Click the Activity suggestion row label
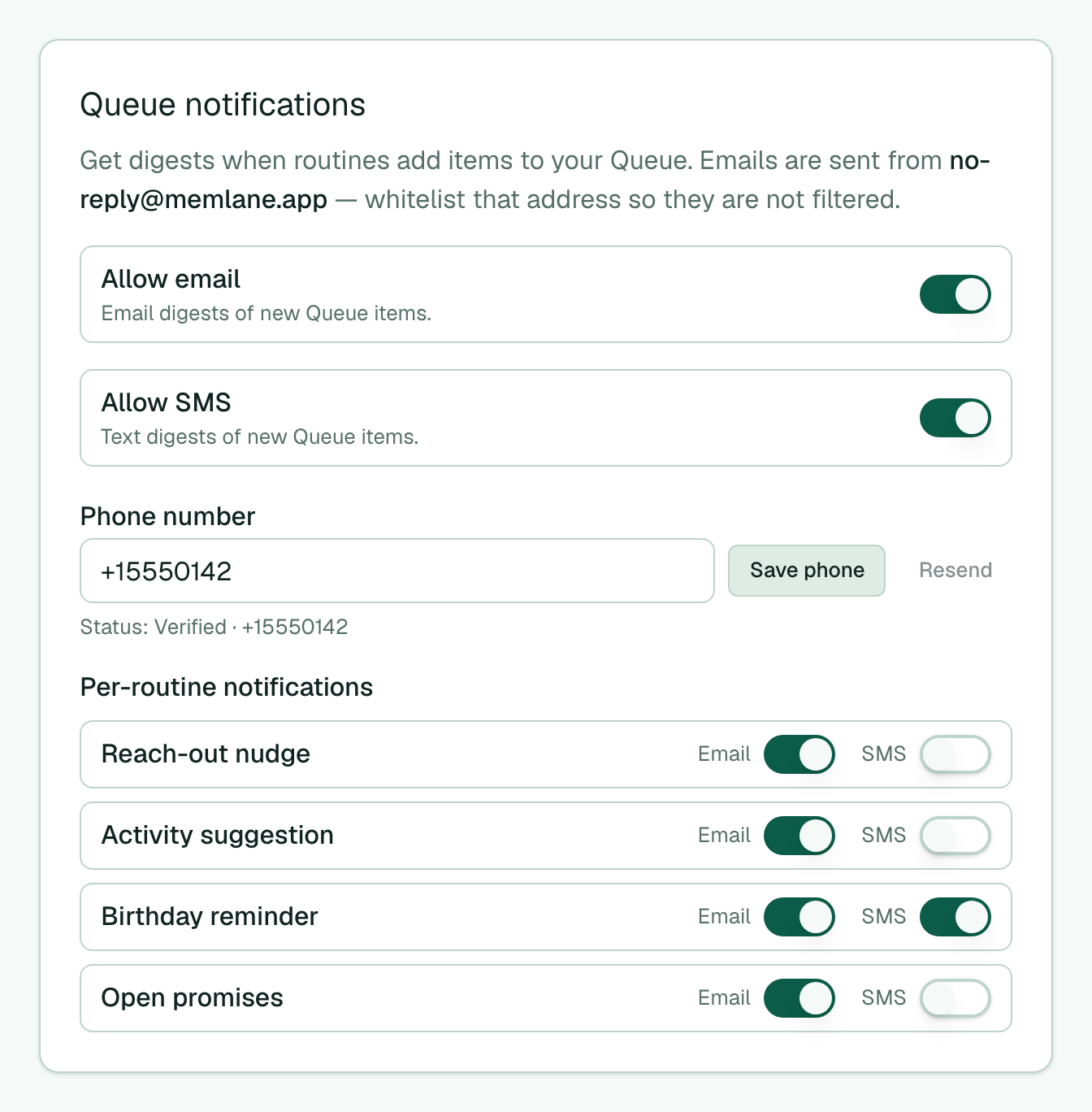The width and height of the screenshot is (1092, 1112). (x=218, y=836)
